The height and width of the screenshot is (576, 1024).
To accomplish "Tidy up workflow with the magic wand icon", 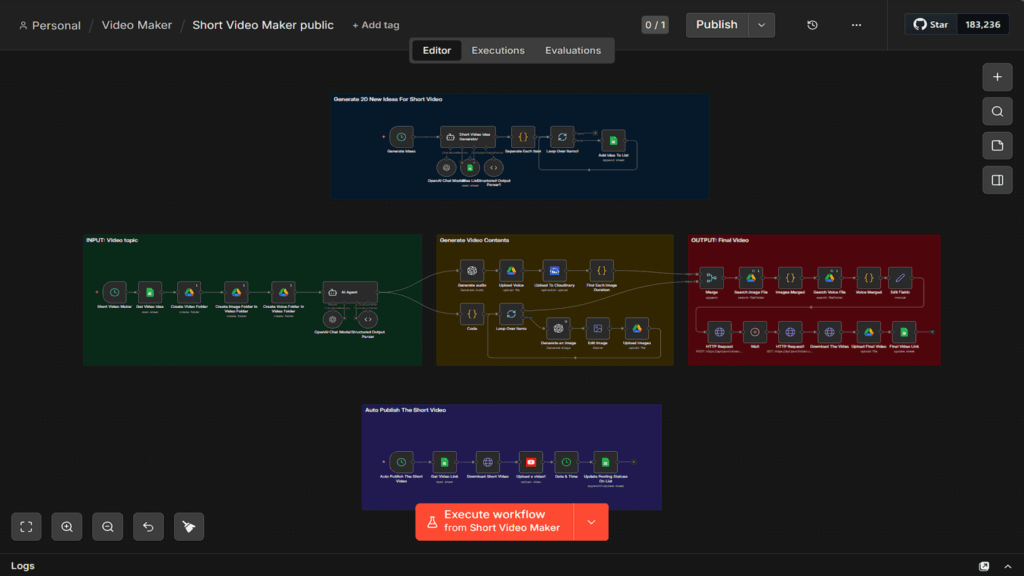I will pos(188,526).
